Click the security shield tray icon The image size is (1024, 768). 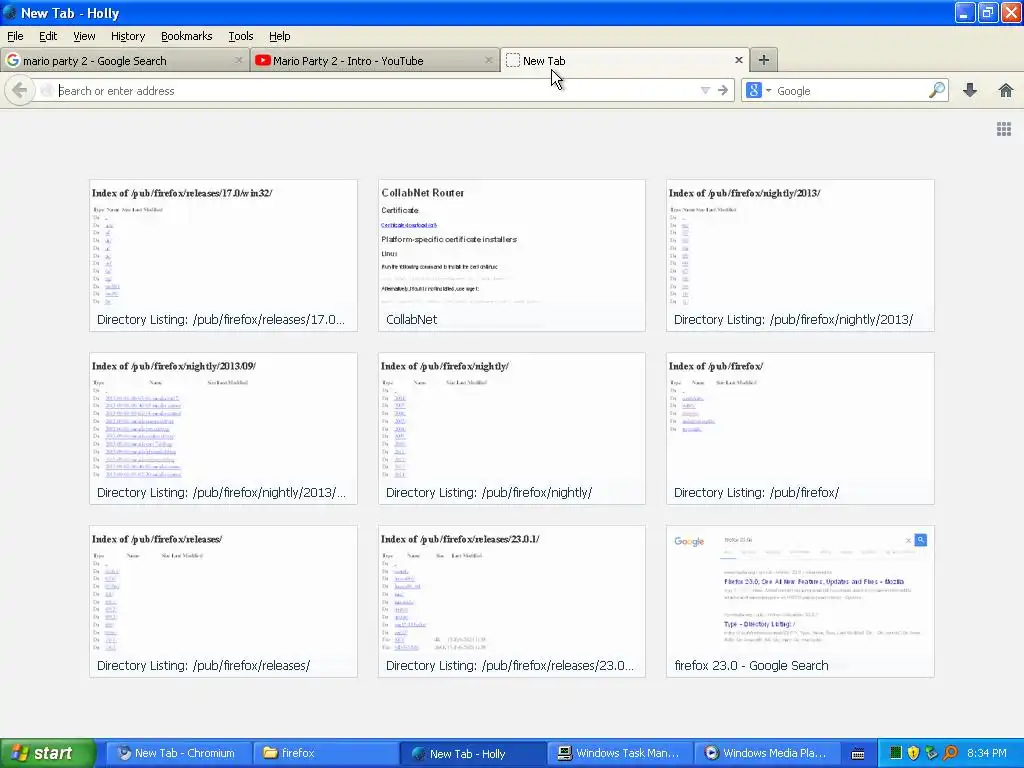click(913, 753)
